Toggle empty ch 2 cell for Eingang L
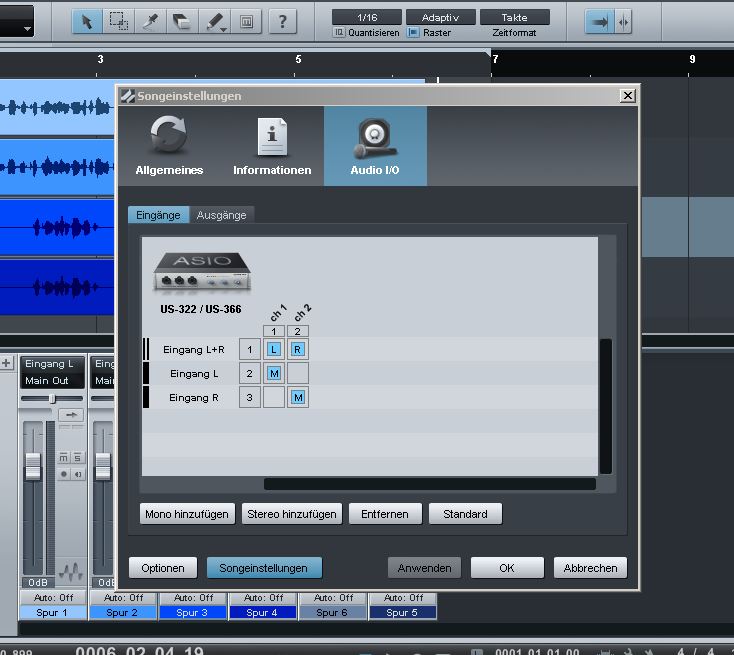This screenshot has width=734, height=655. pos(298,373)
